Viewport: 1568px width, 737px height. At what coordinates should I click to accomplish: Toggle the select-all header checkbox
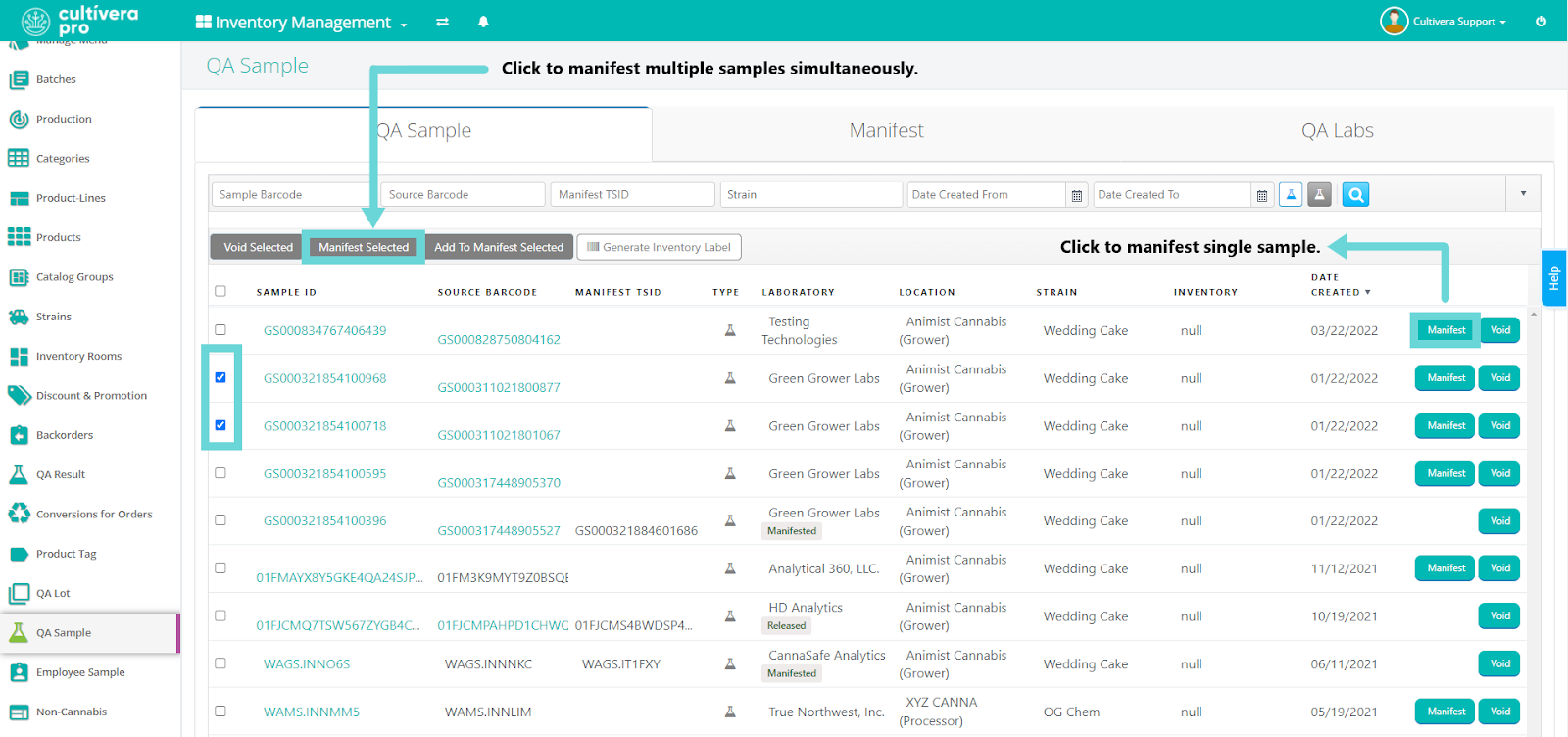pyautogui.click(x=220, y=291)
